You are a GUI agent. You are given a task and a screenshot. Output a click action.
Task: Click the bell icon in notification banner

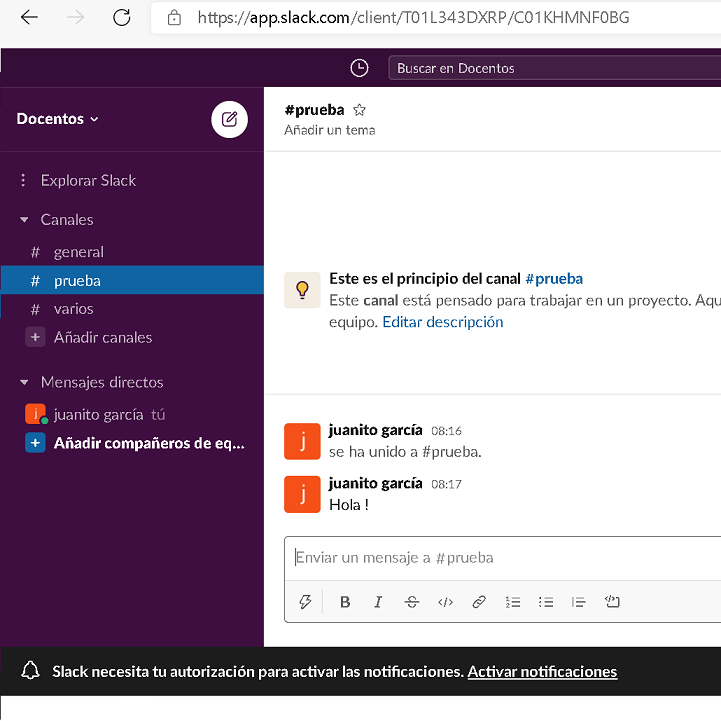[30, 671]
